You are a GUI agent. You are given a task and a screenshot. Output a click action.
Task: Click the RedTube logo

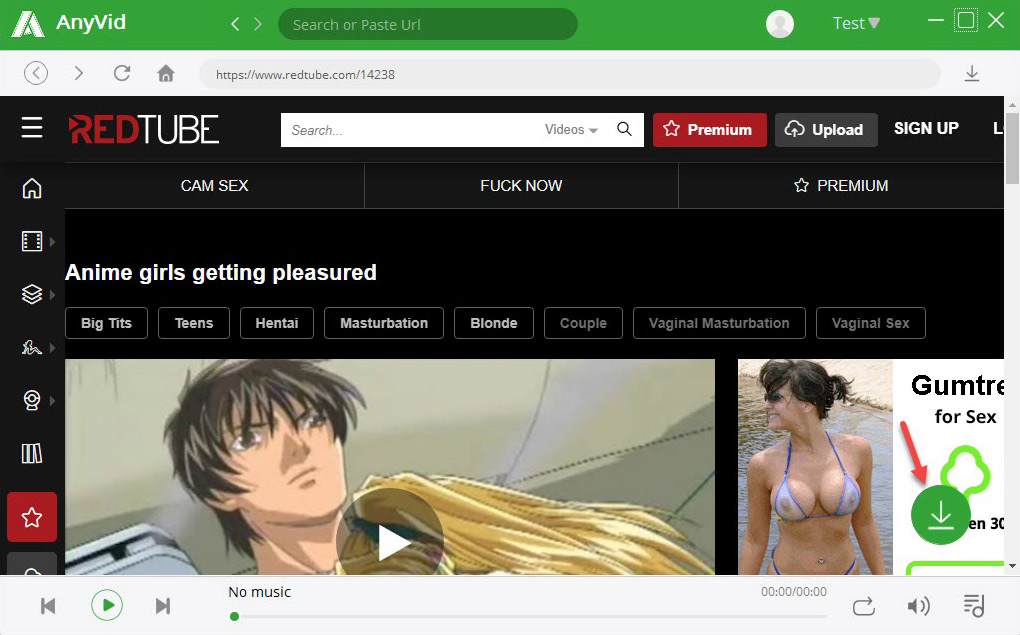coord(144,129)
